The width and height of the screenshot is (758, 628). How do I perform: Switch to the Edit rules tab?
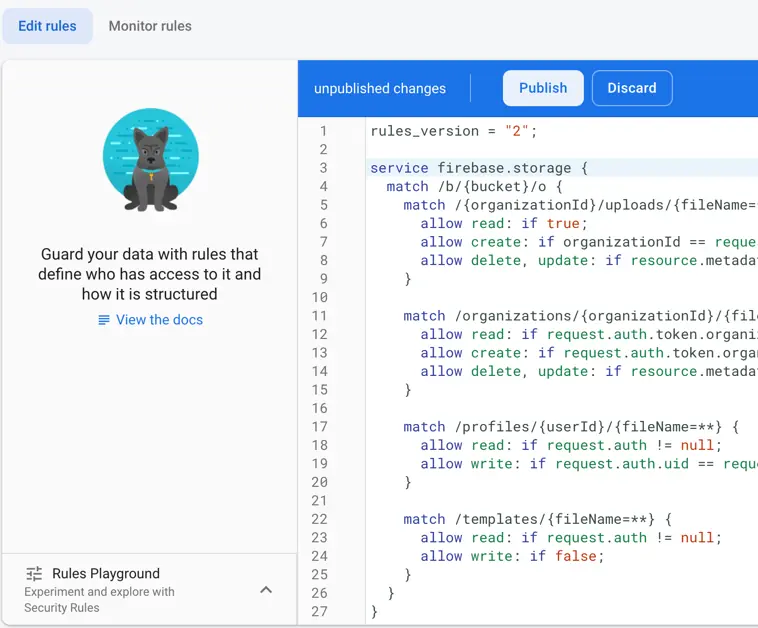[x=47, y=26]
